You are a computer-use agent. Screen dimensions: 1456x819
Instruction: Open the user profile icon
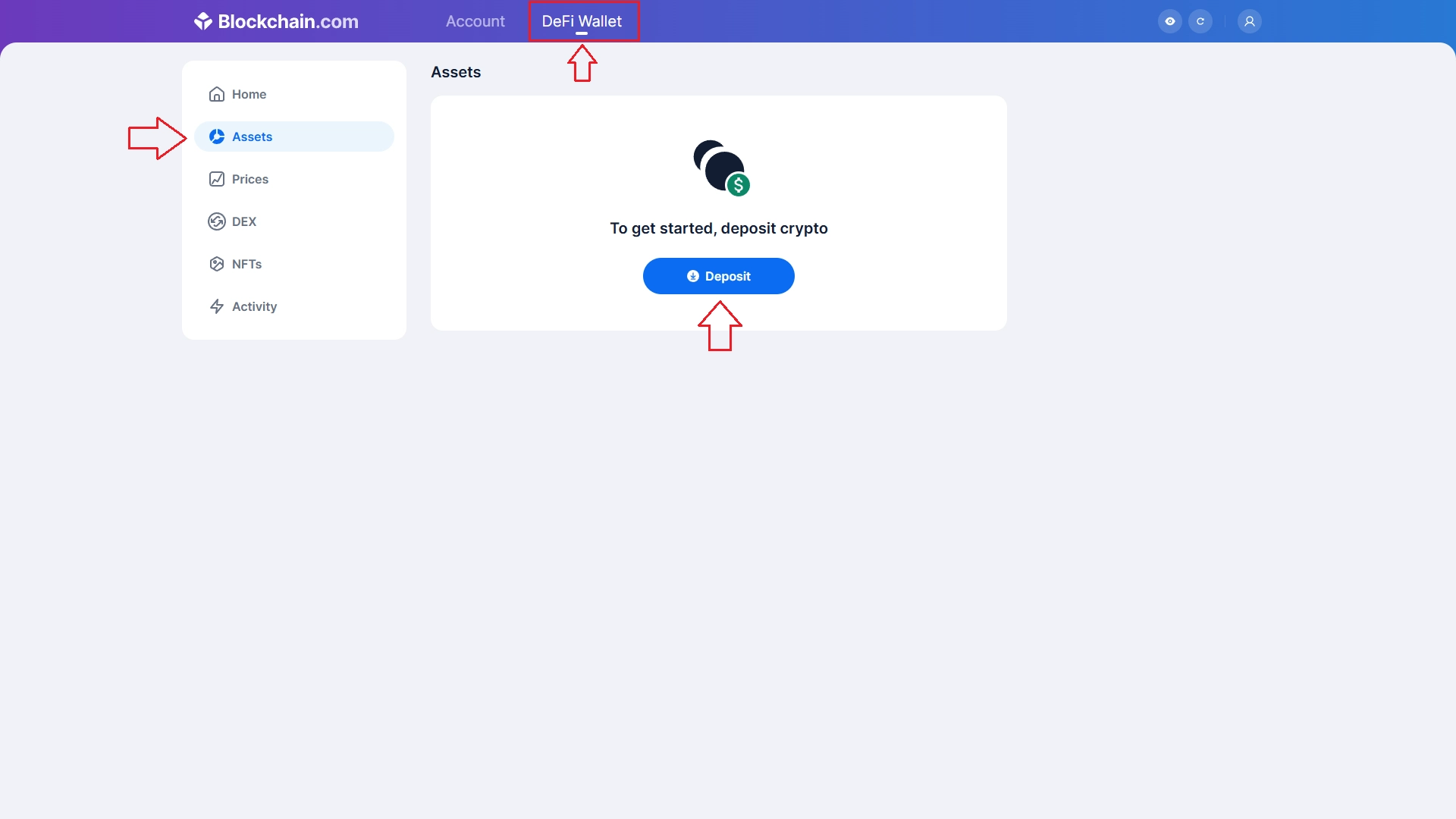point(1250,21)
